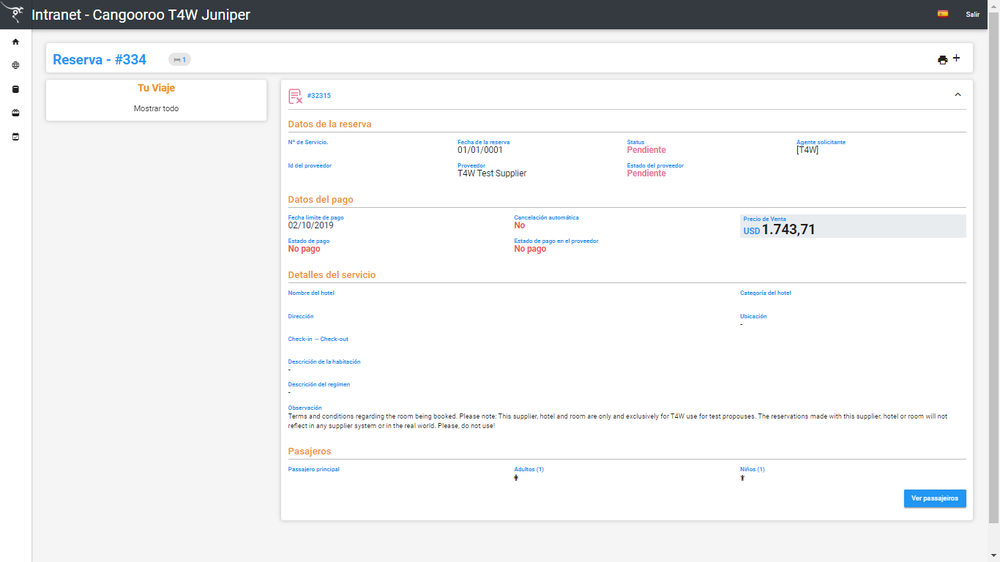This screenshot has width=1000, height=562.
Task: Select the fourth sidebar icon above calendar
Action: (x=16, y=113)
